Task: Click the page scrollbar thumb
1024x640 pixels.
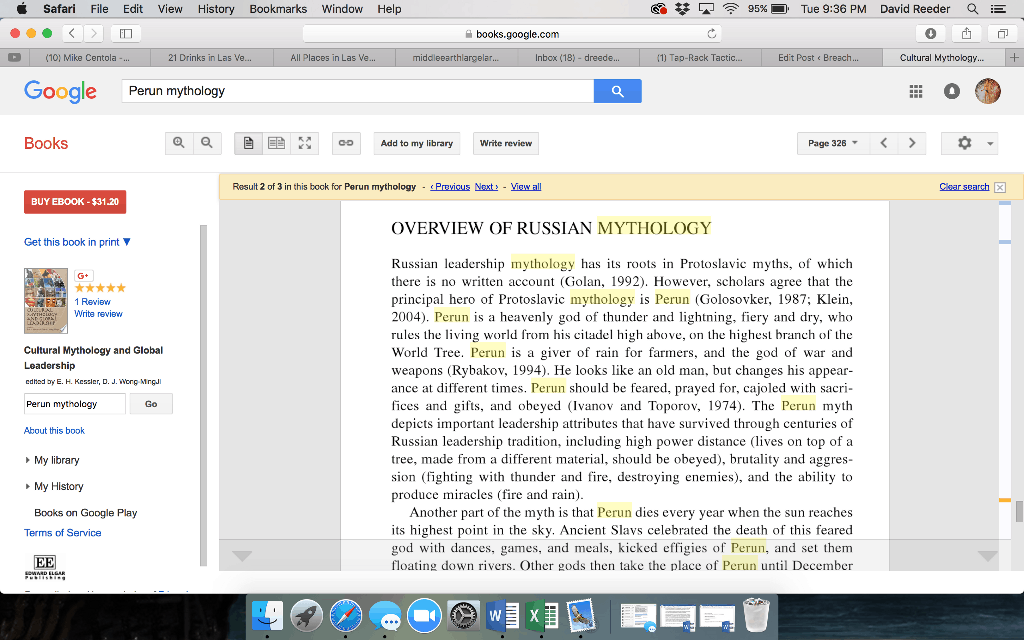Action: [1019, 511]
